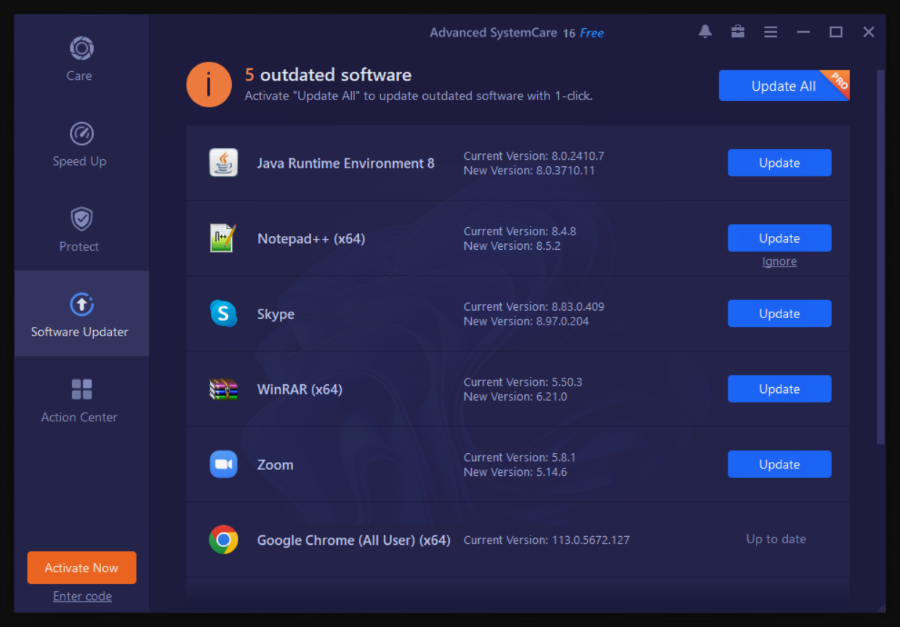Open the Speed Up section
This screenshot has width=900, height=627.
point(80,144)
